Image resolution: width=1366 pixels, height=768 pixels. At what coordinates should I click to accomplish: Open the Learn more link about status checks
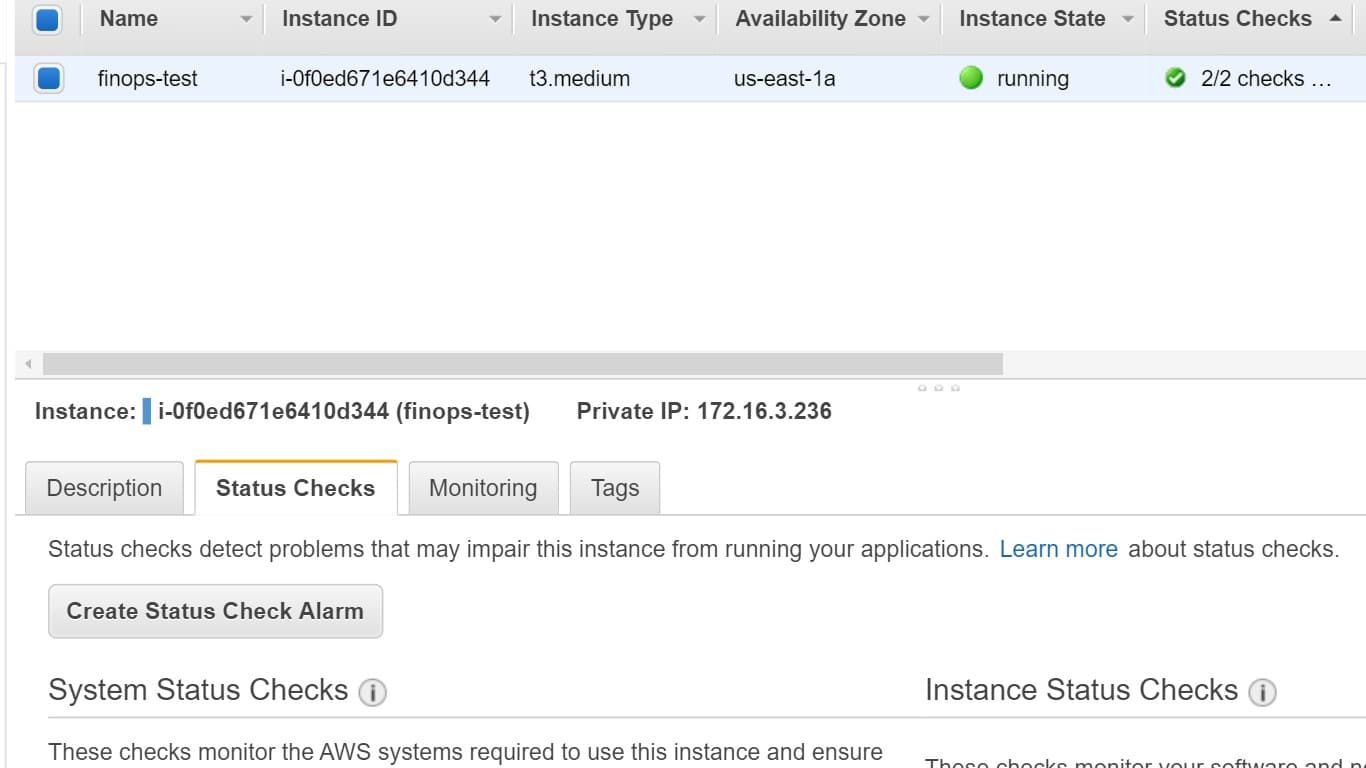click(x=1058, y=548)
